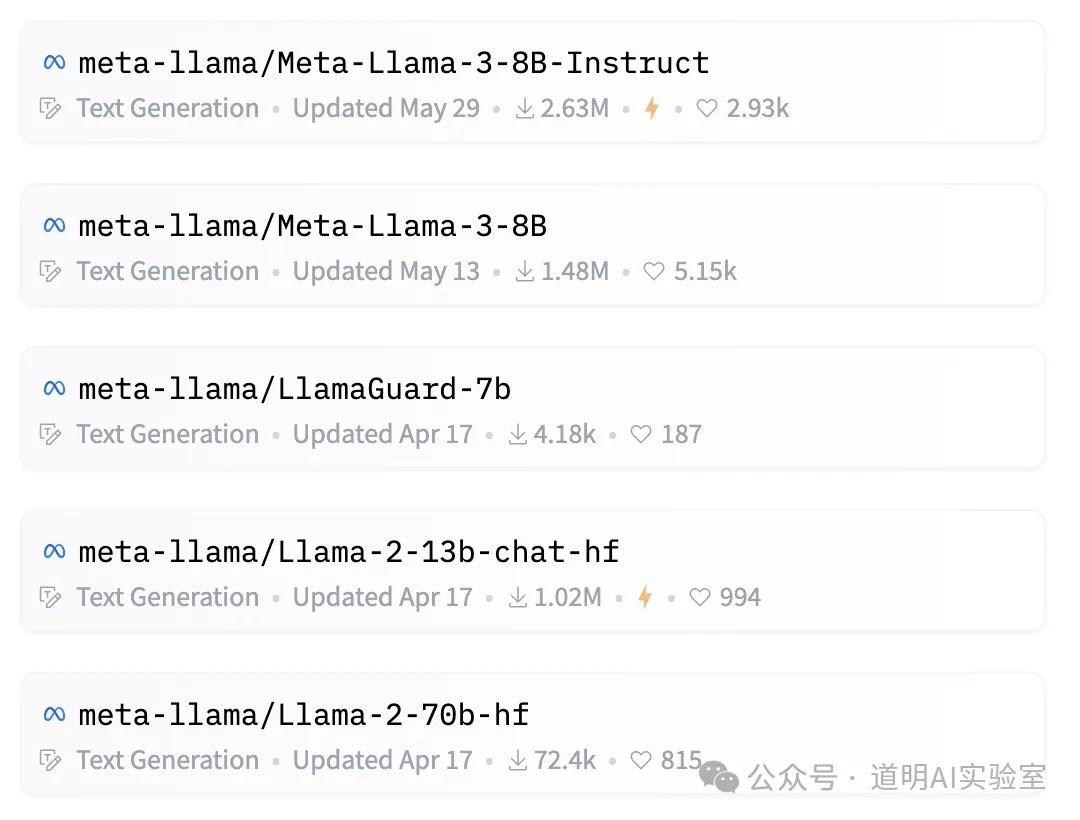Click the Text Generation tag icon on Meta-Llama-3-8B

click(x=50, y=271)
